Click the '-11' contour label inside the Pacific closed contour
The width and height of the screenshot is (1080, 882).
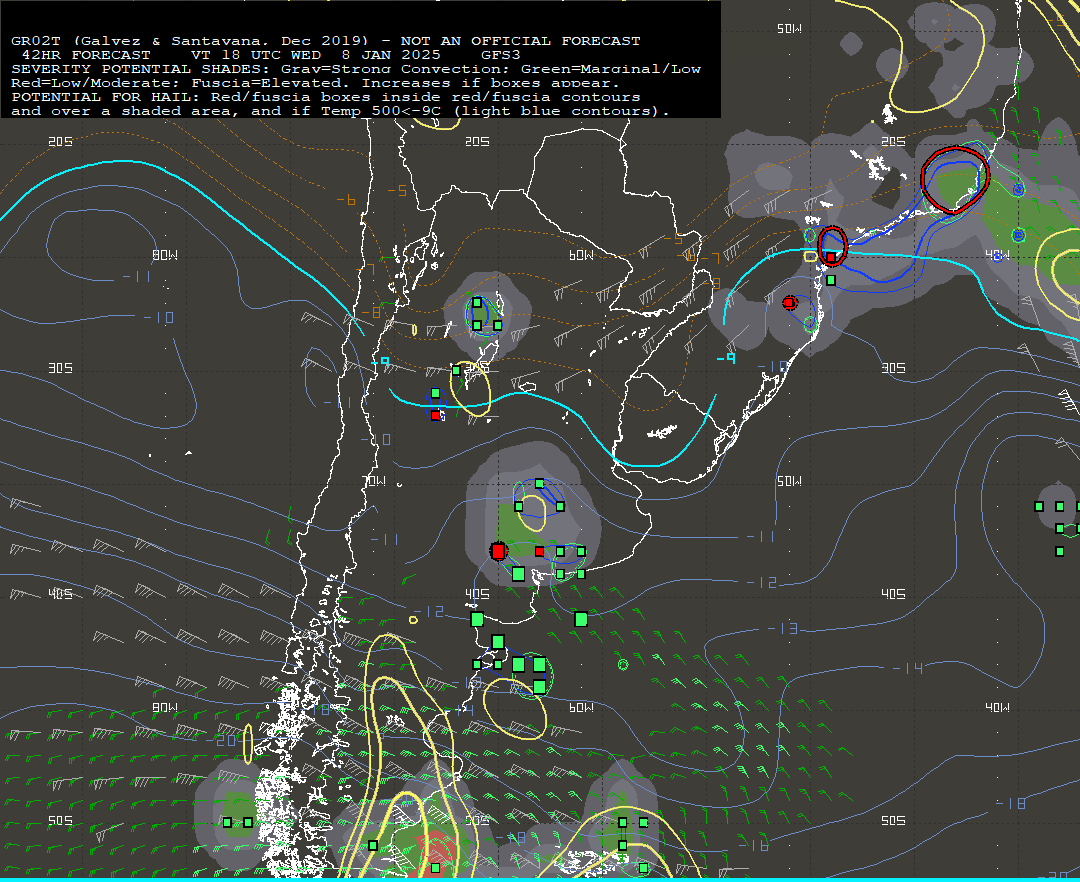pos(136,276)
